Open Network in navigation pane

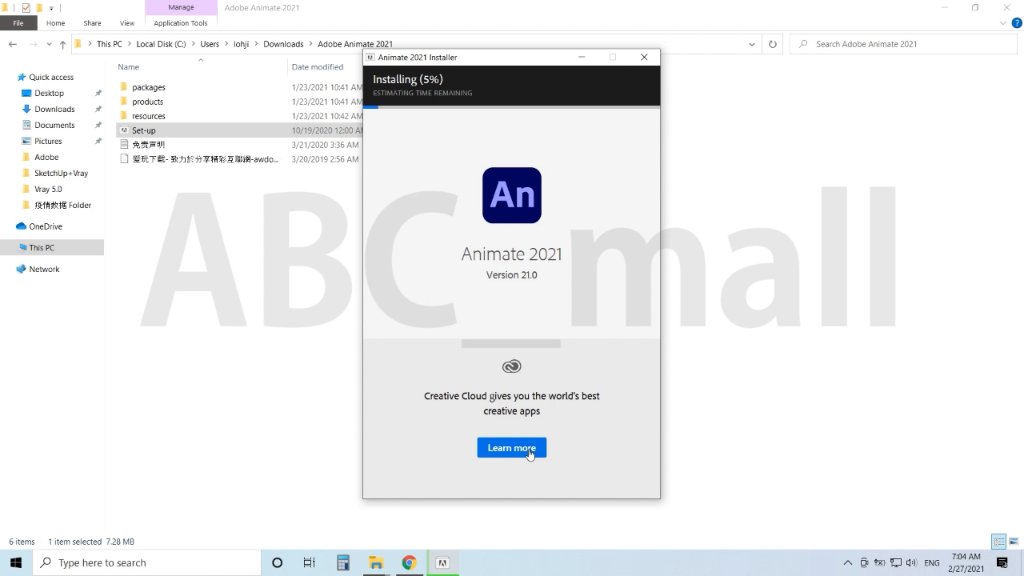tap(44, 269)
